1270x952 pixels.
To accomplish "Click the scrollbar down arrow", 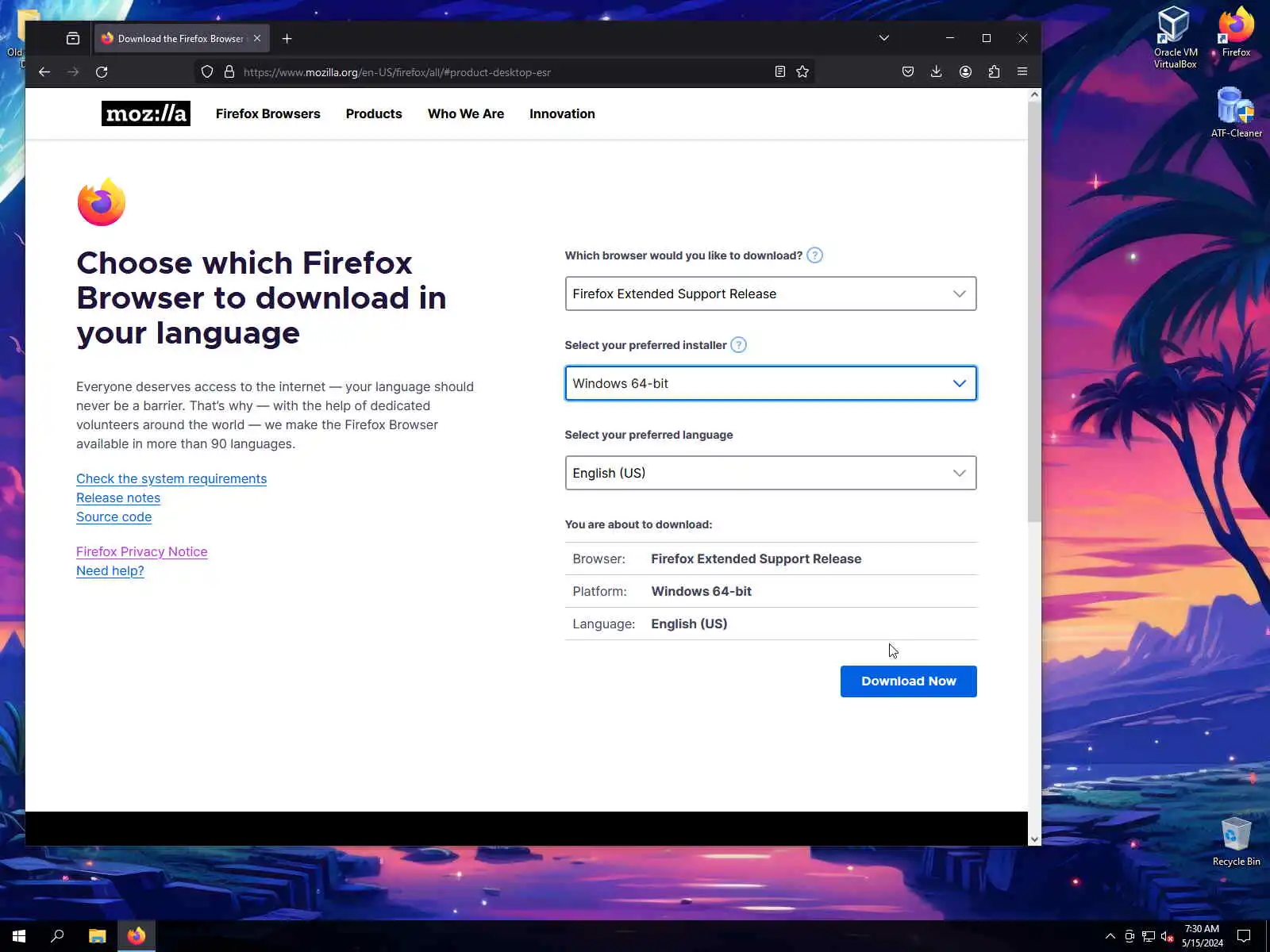I will 1034,839.
